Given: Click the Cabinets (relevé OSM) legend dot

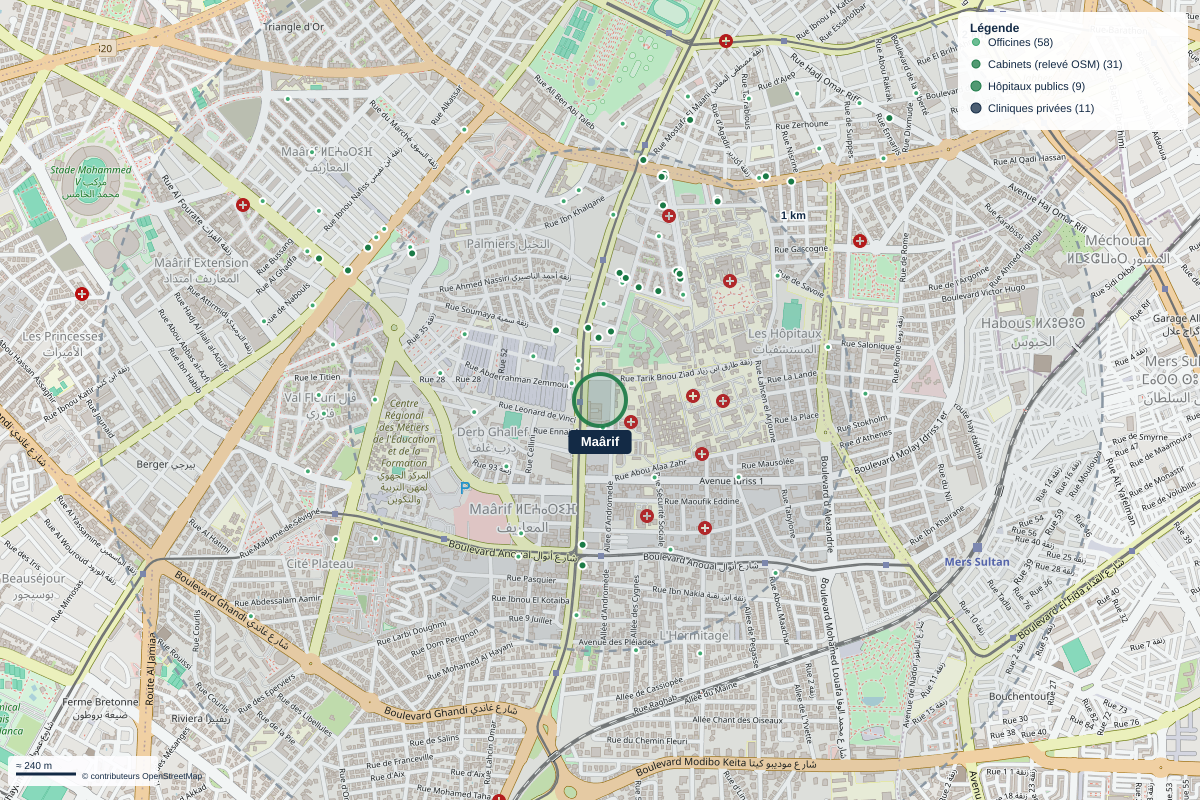Looking at the screenshot, I should tap(976, 64).
